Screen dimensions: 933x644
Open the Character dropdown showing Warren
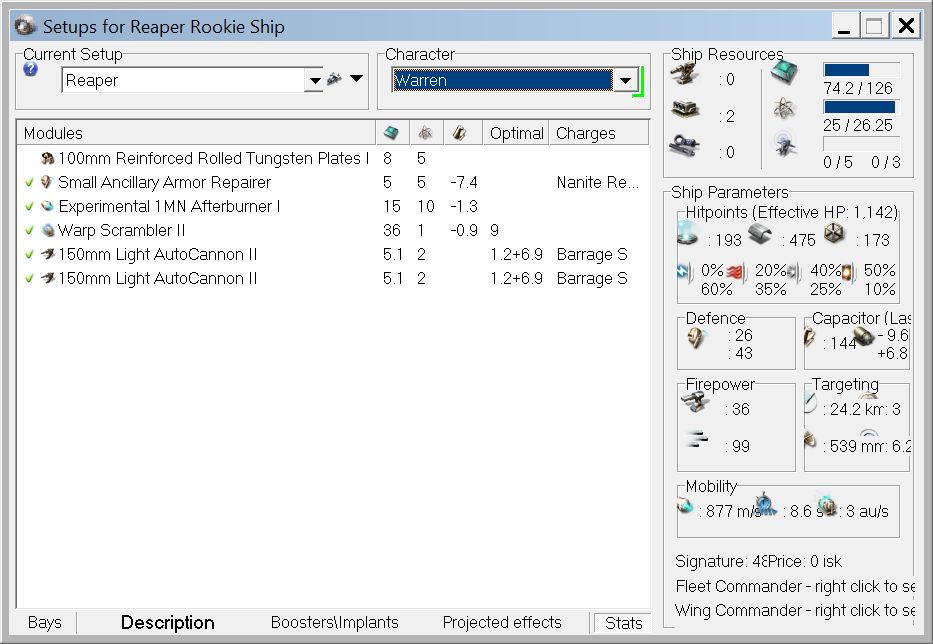(x=625, y=80)
